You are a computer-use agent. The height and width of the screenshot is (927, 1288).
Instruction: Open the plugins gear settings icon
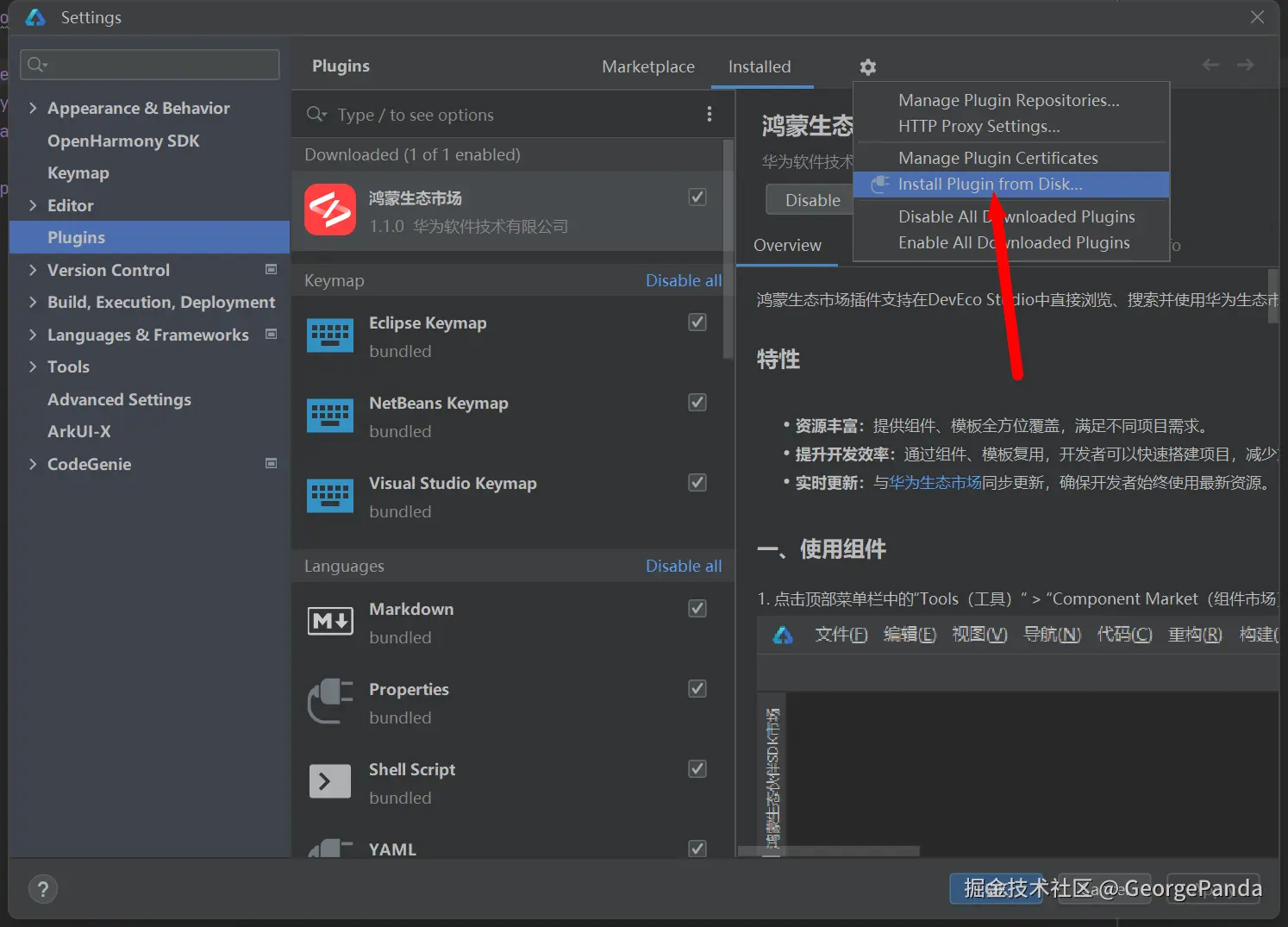867,66
